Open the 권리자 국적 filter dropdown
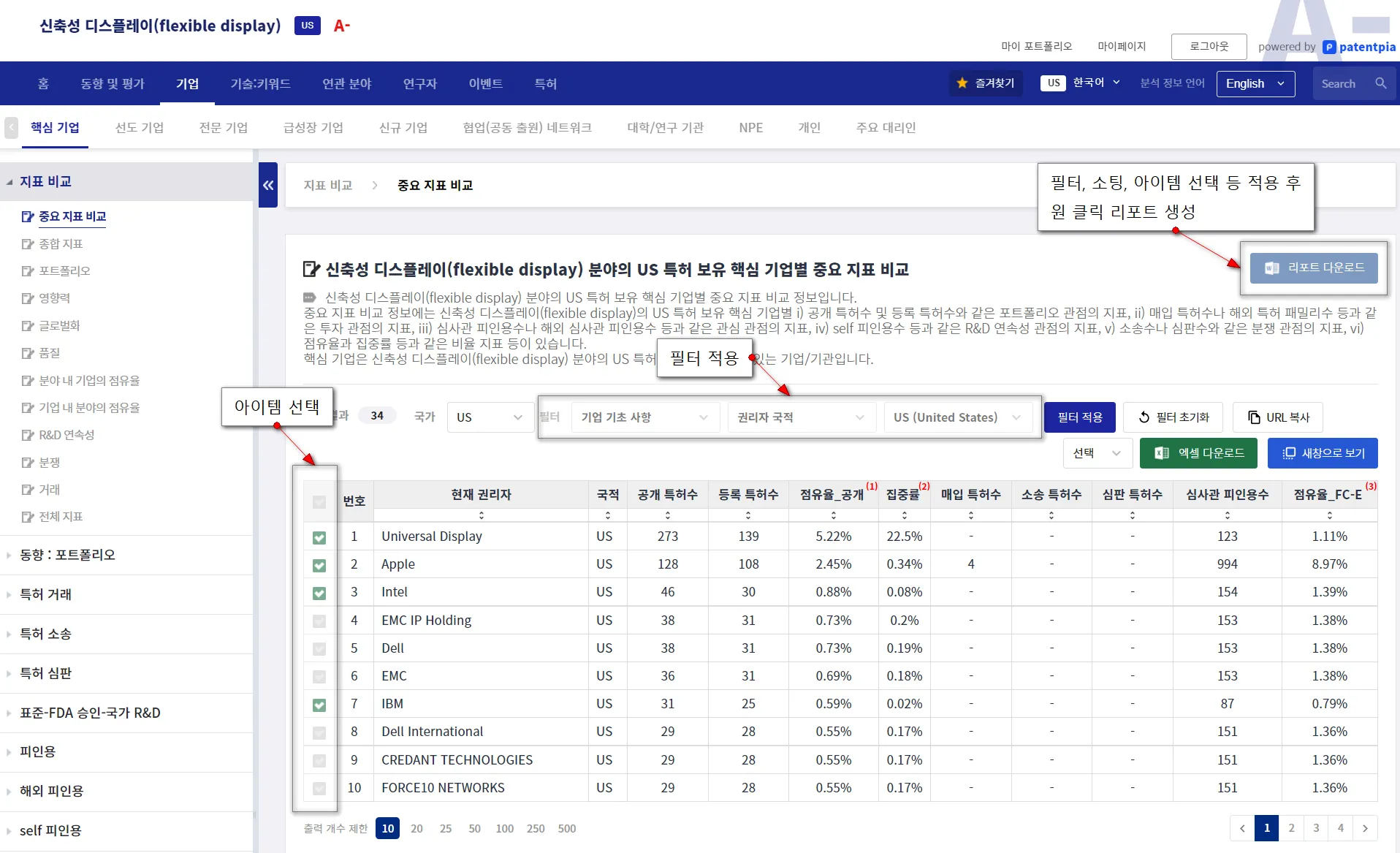The width and height of the screenshot is (1400, 853). pos(801,417)
